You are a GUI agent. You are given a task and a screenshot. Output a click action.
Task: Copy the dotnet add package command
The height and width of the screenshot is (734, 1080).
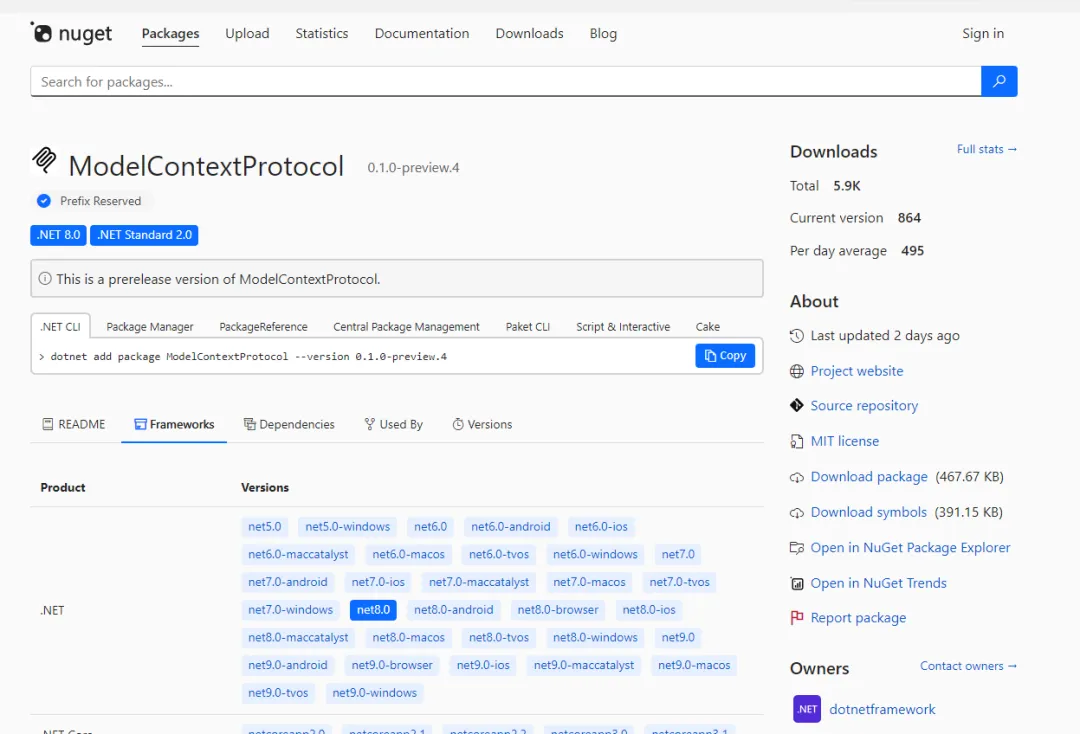click(x=725, y=355)
